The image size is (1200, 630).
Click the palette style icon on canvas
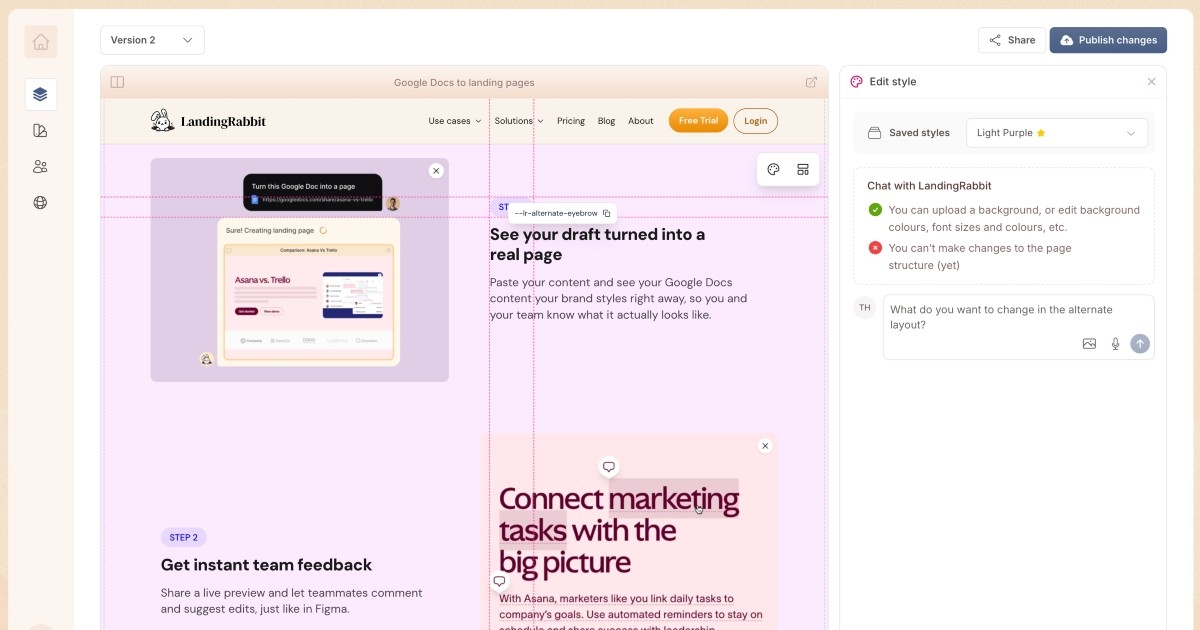tap(773, 169)
